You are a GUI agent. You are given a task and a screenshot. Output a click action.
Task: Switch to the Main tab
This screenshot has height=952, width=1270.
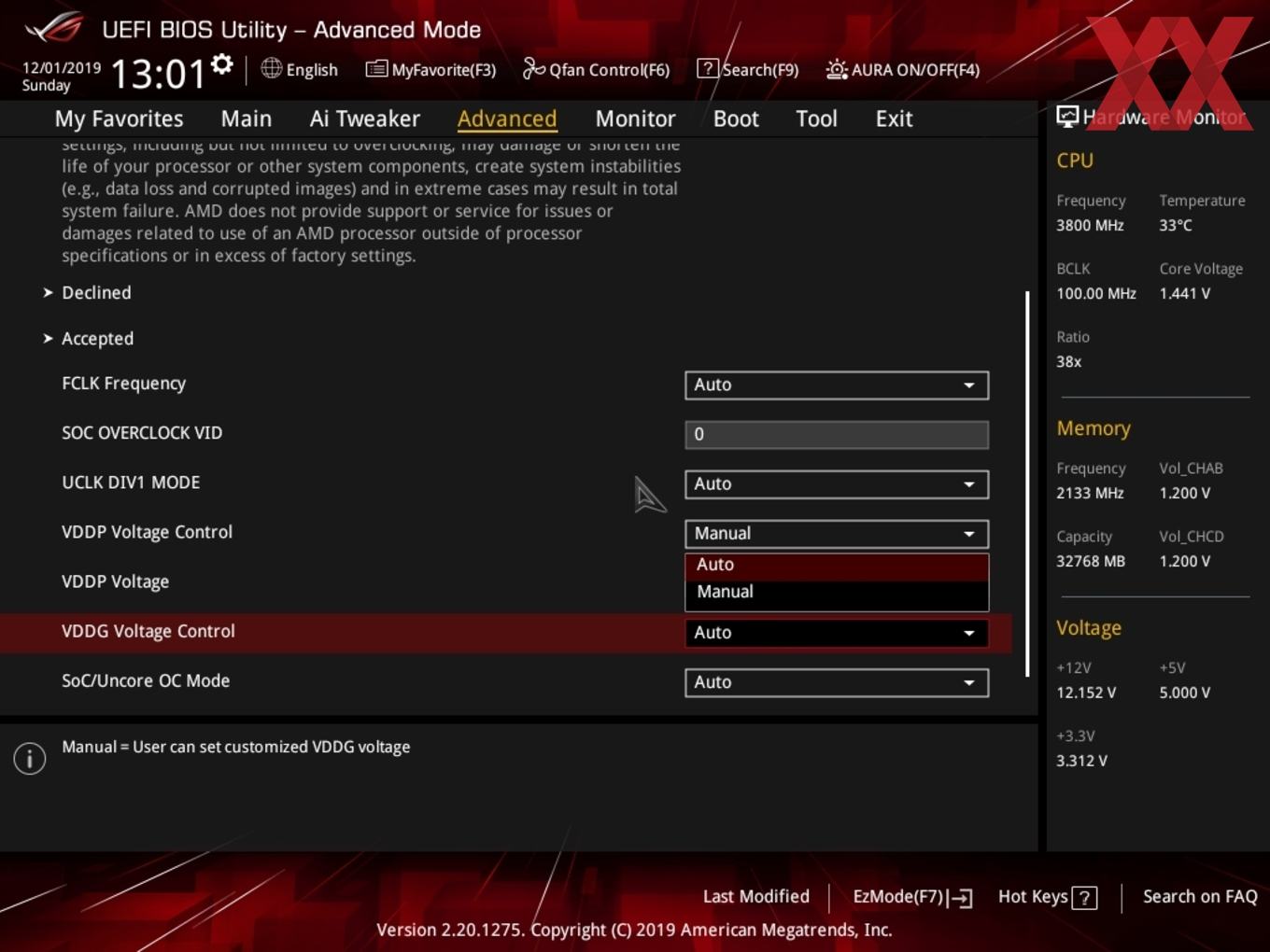point(247,119)
